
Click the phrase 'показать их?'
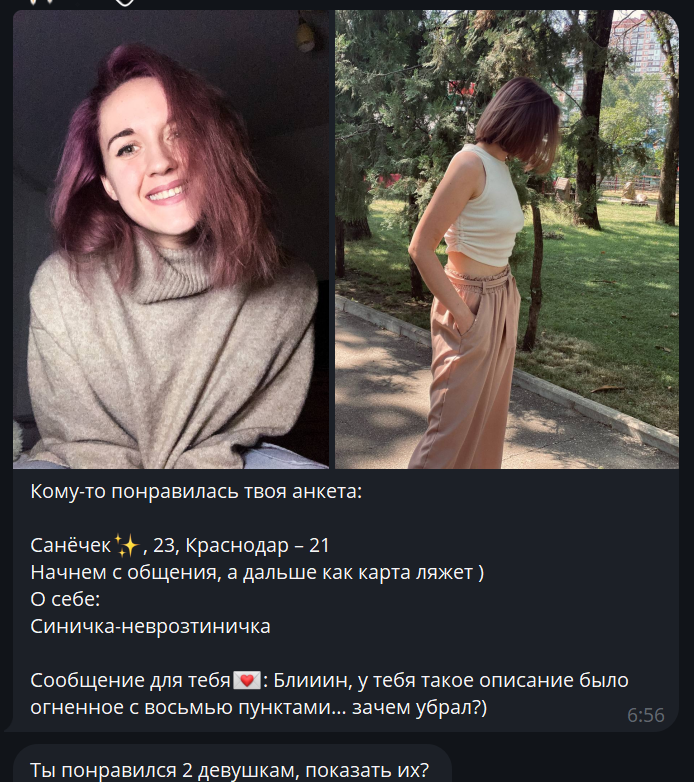(367, 771)
